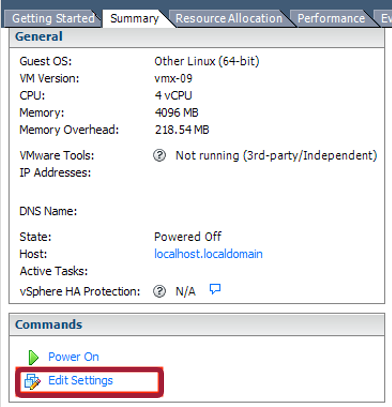
Task: Select the Other Linux (64-bit) value
Action: click(207, 61)
